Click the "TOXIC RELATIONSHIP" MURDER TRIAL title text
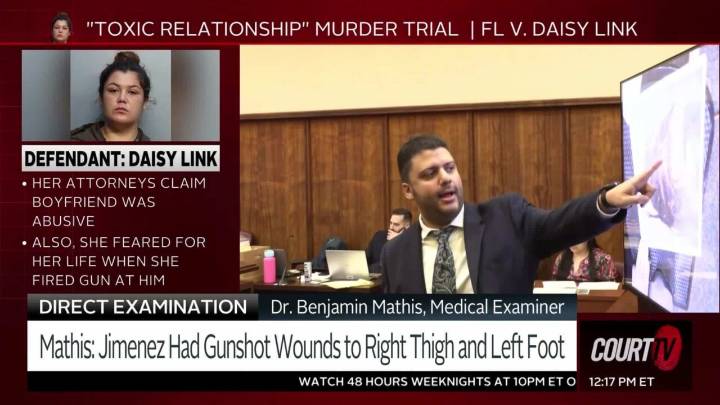This screenshot has width=720, height=405. pos(272,29)
